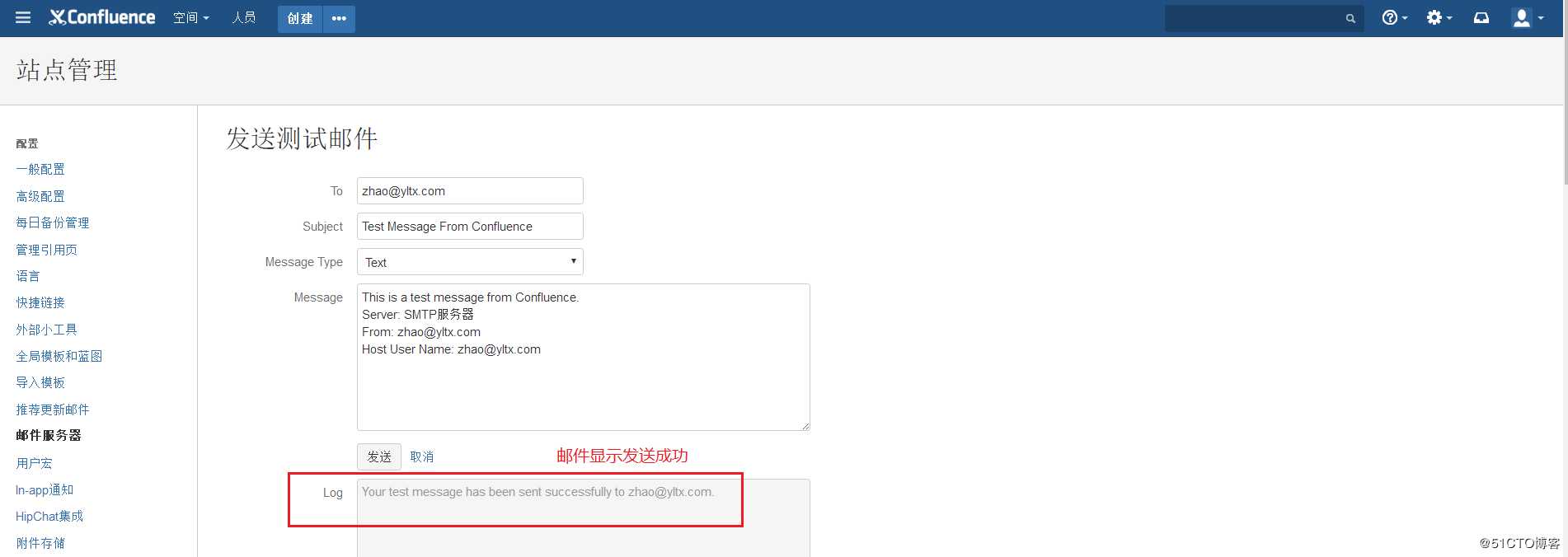Viewport: 1568px width, 557px height.
Task: Open 快捷链接 shortcut links
Action: 40,302
